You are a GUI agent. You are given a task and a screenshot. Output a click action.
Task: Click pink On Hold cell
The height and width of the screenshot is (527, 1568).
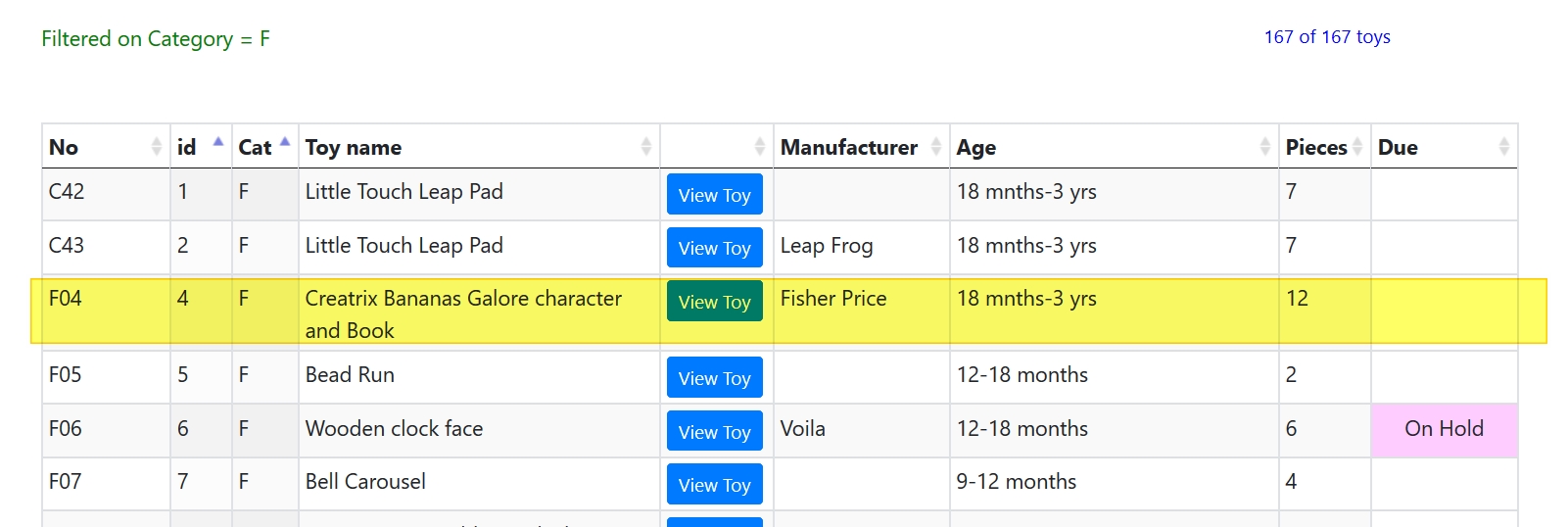pos(1444,429)
